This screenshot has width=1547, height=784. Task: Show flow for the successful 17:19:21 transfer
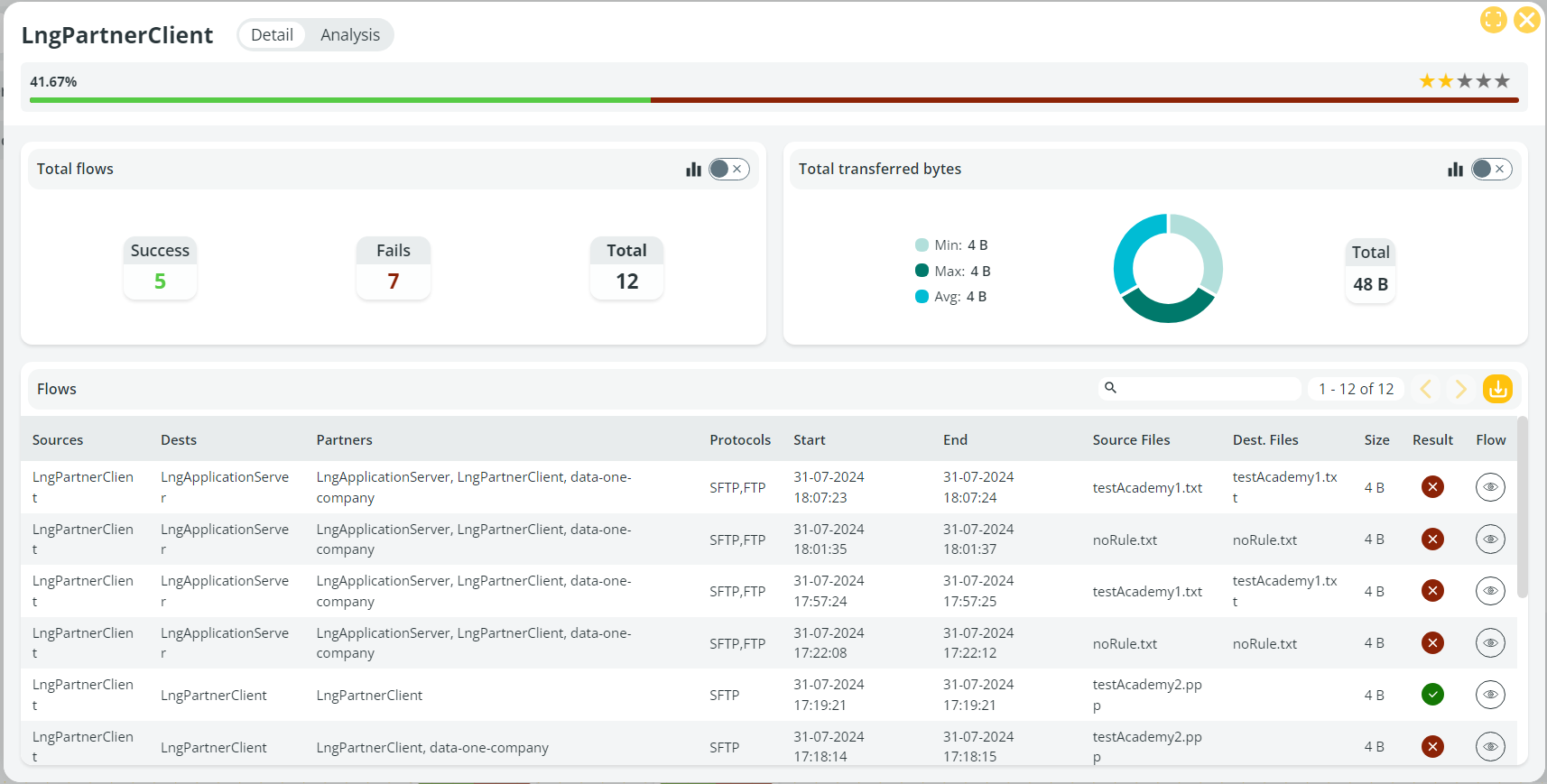click(1490, 695)
